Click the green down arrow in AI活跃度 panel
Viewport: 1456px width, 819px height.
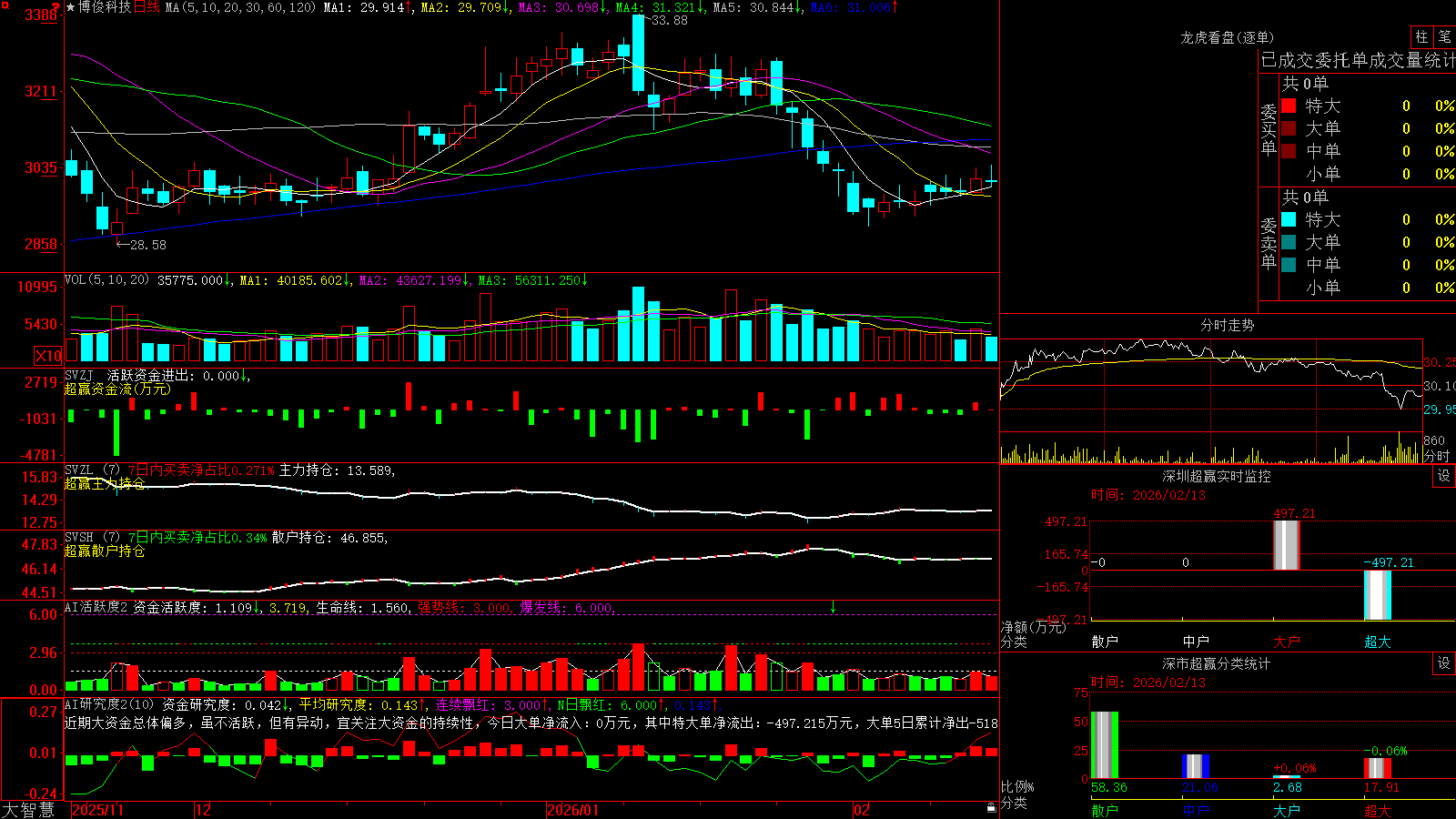tap(833, 607)
